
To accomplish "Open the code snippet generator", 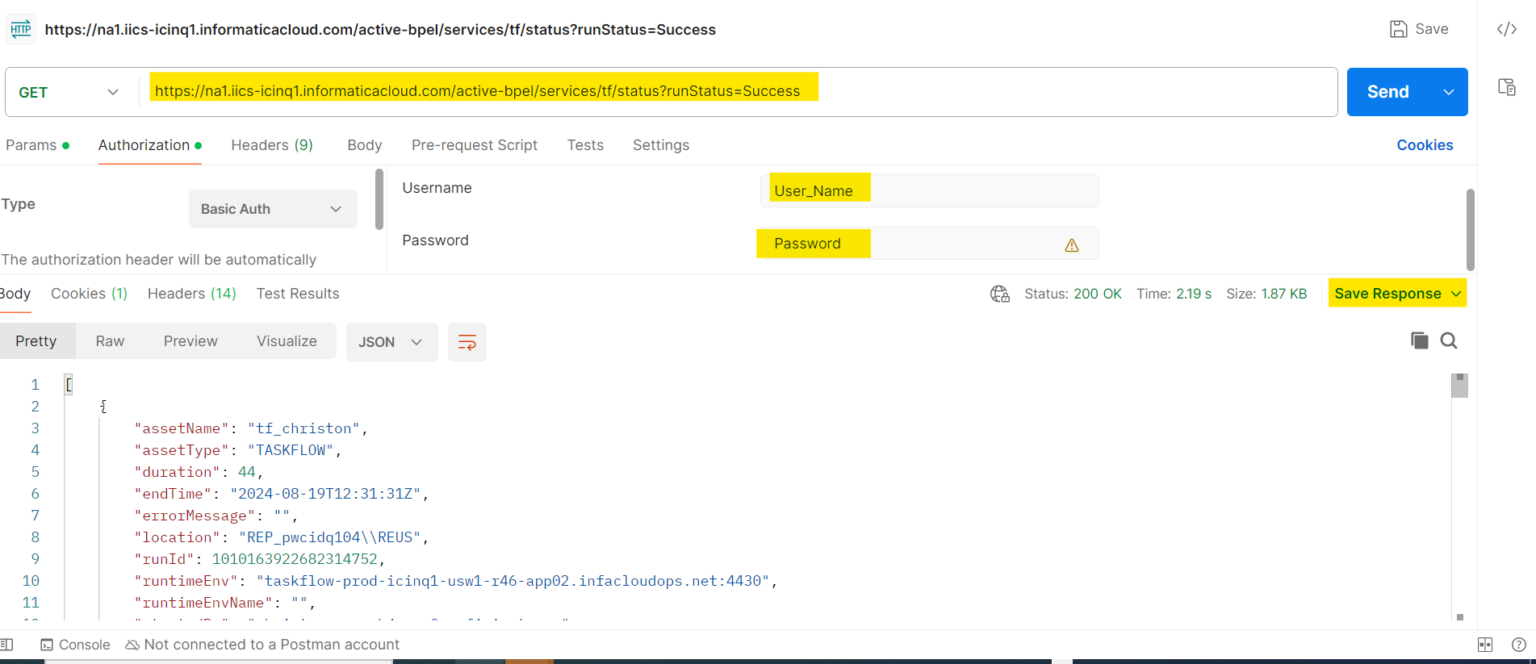I will pos(1507,29).
